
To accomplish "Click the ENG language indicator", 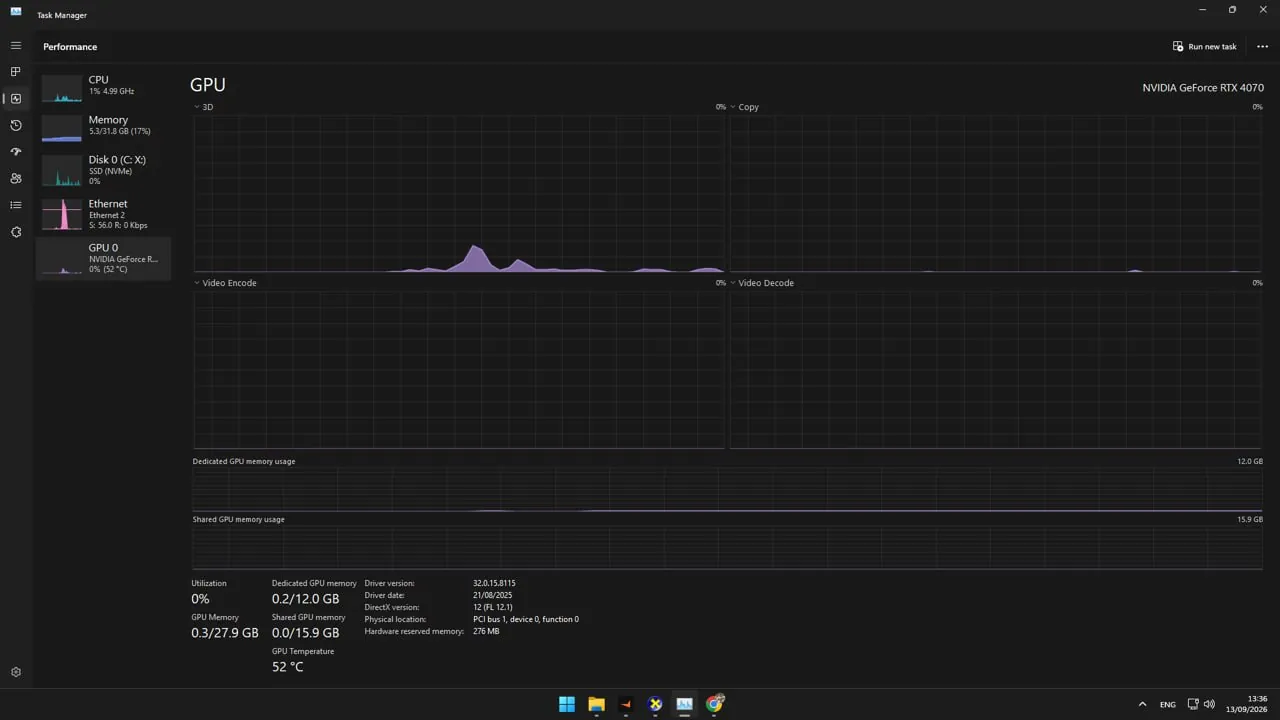I will pyautogui.click(x=1168, y=704).
